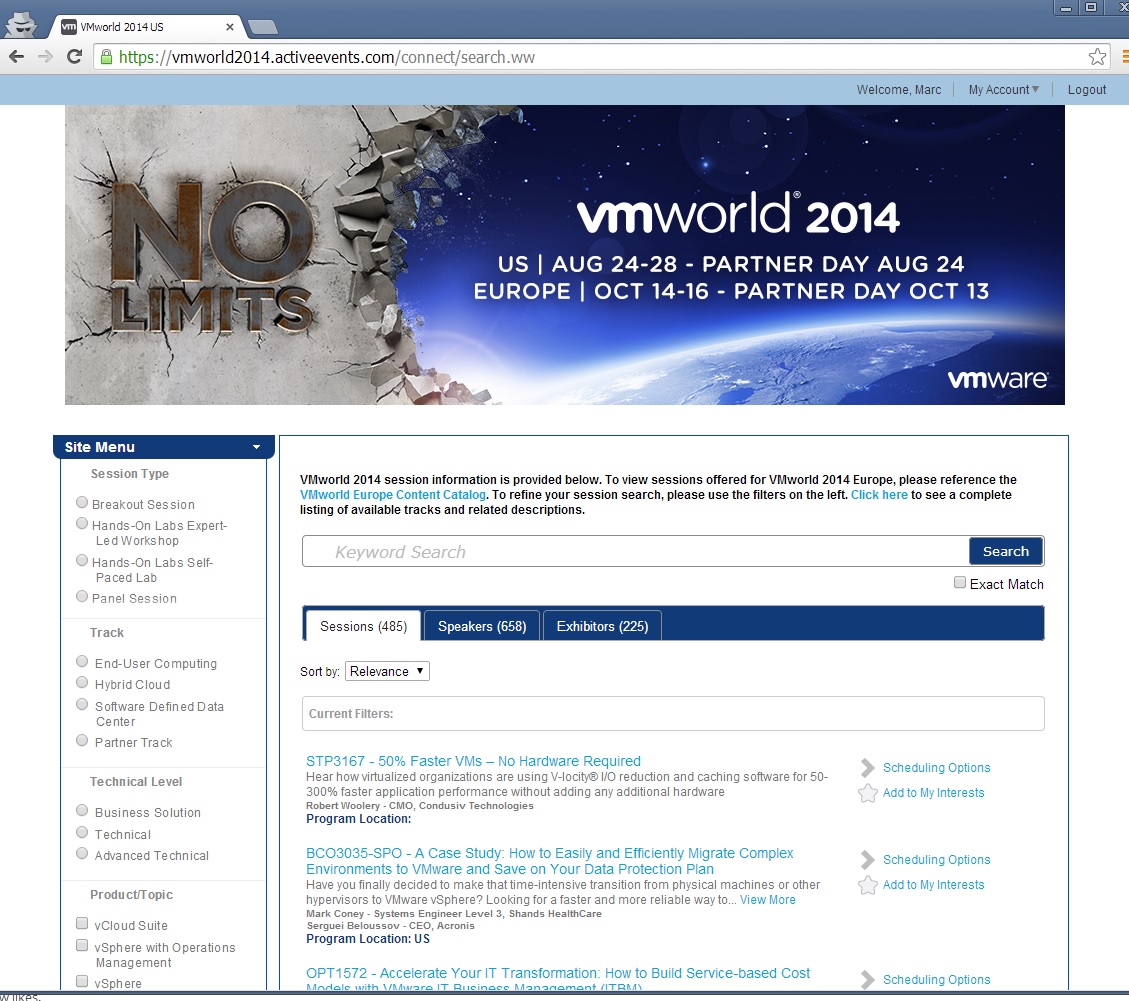
Task: Click the green padlock security icon
Action: pos(106,57)
